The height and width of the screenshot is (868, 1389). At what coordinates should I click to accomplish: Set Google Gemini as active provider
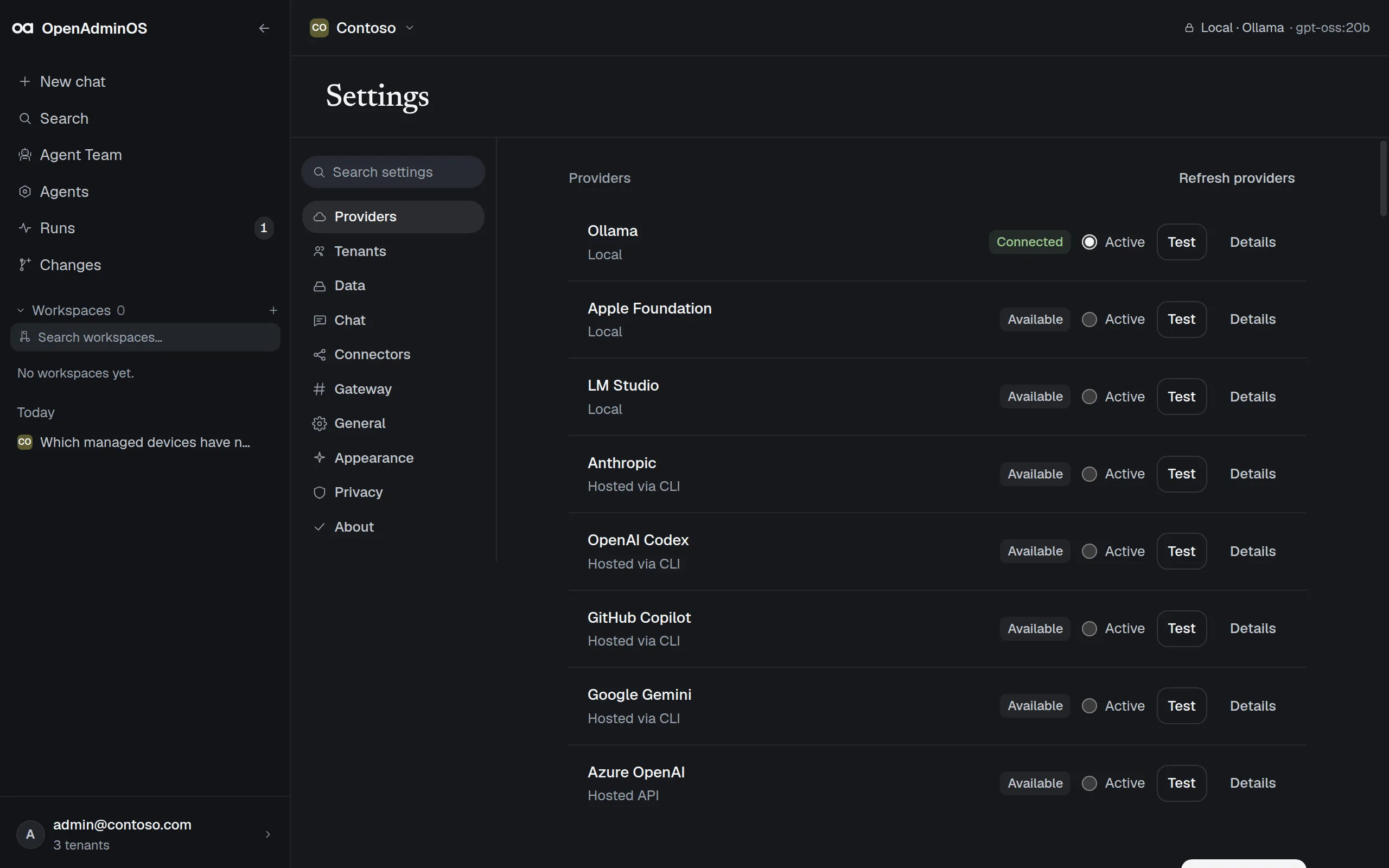[x=1089, y=706]
